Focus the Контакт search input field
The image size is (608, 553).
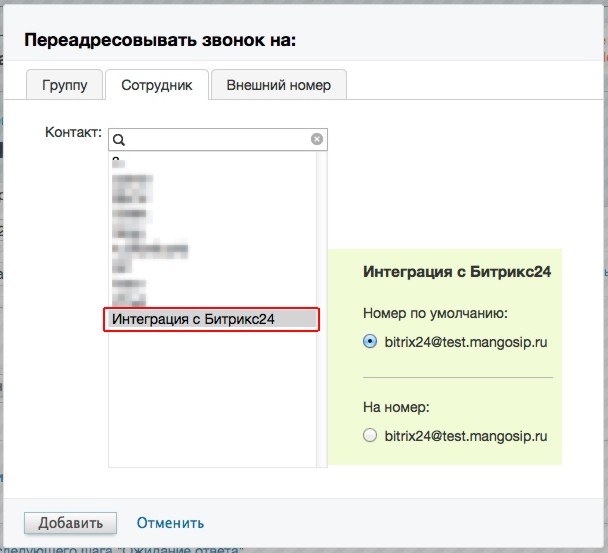click(218, 139)
